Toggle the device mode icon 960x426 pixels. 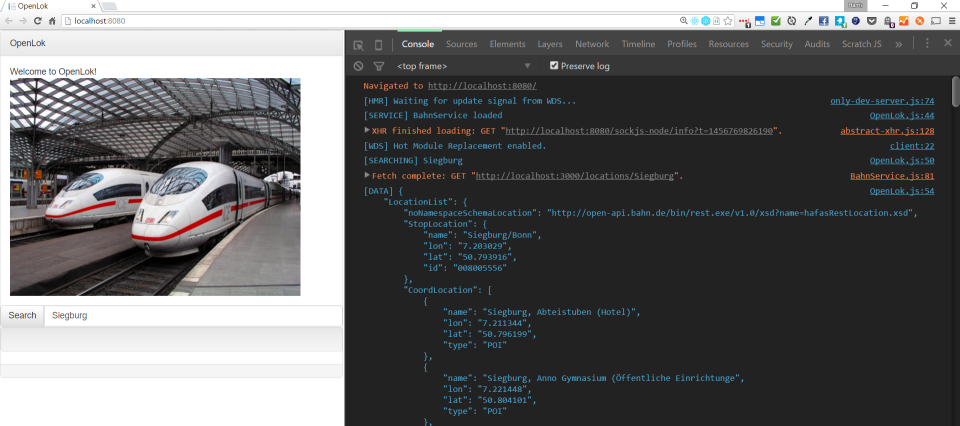coord(378,45)
